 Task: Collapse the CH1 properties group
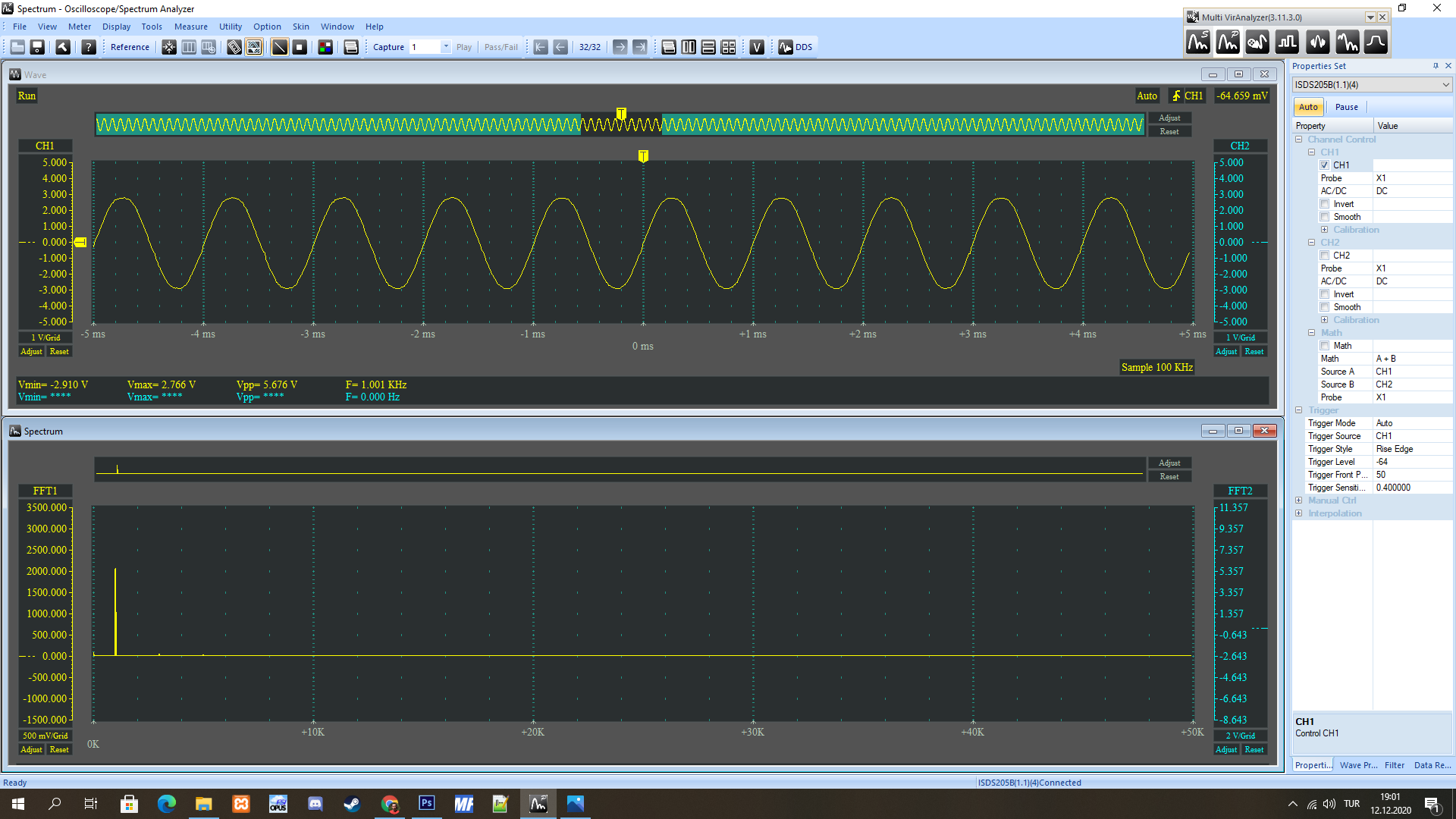[x=1312, y=152]
